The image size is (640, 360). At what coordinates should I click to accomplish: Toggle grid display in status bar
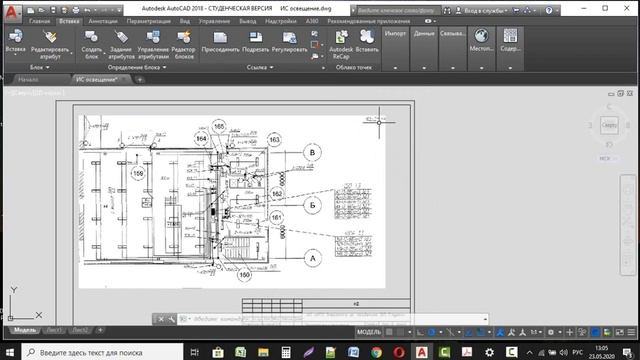coord(389,332)
